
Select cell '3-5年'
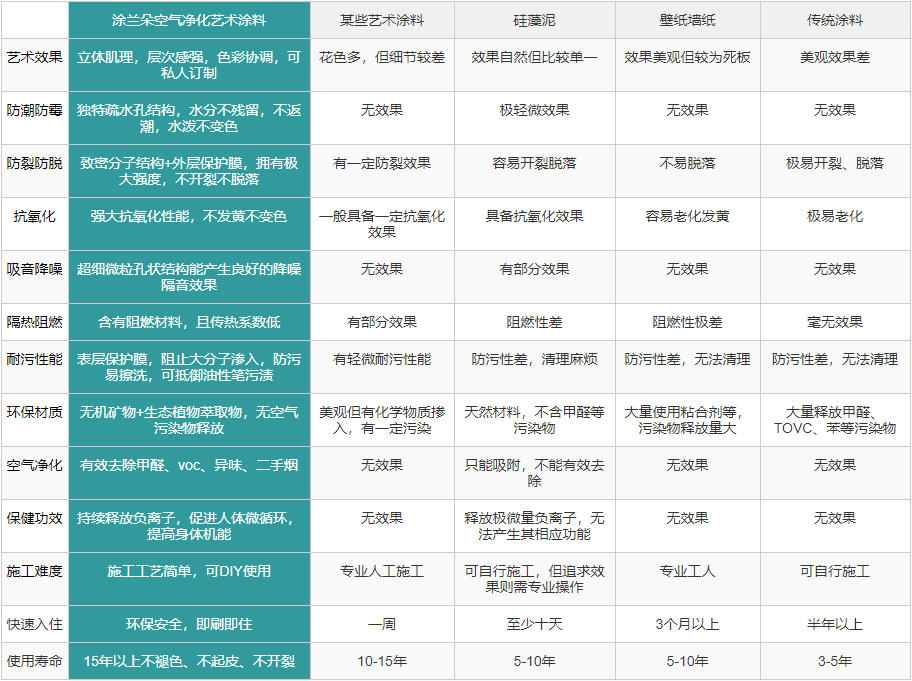click(835, 661)
